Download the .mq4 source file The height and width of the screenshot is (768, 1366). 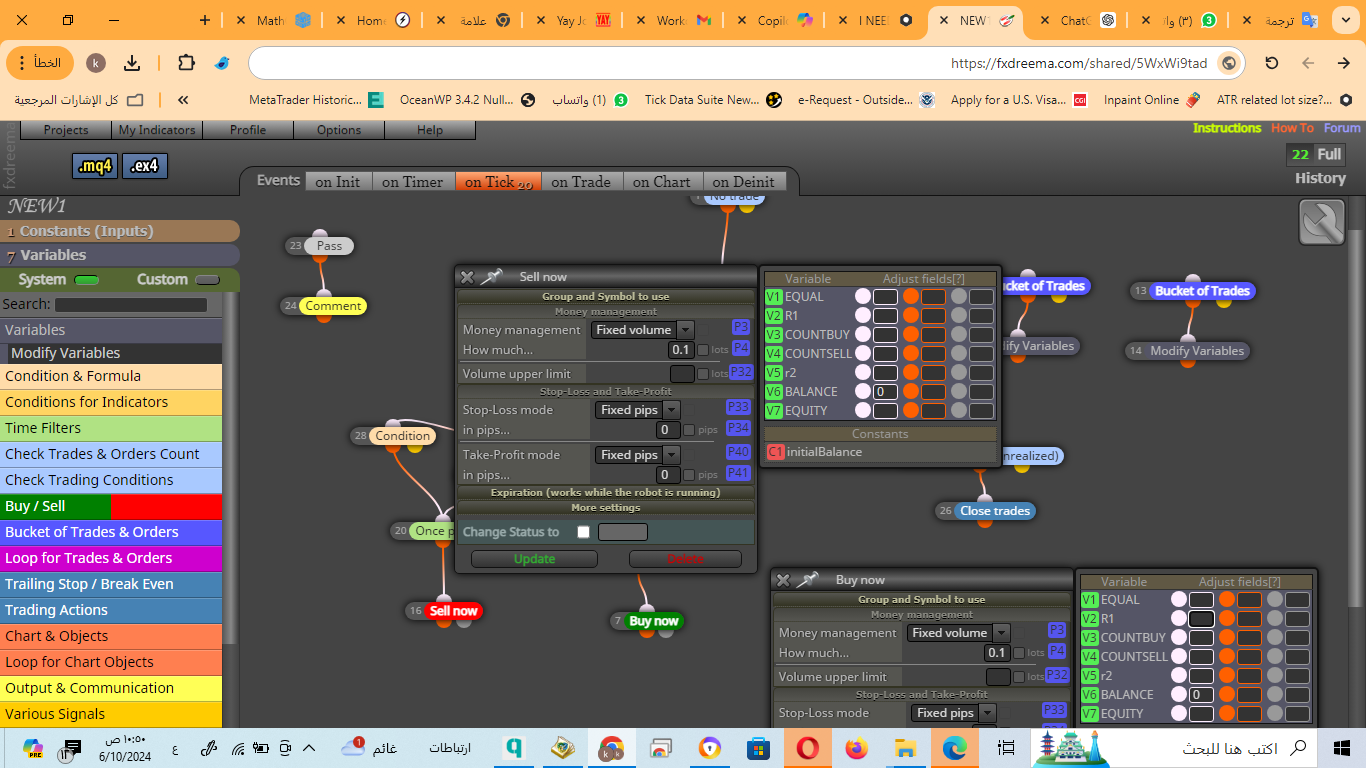(x=95, y=166)
